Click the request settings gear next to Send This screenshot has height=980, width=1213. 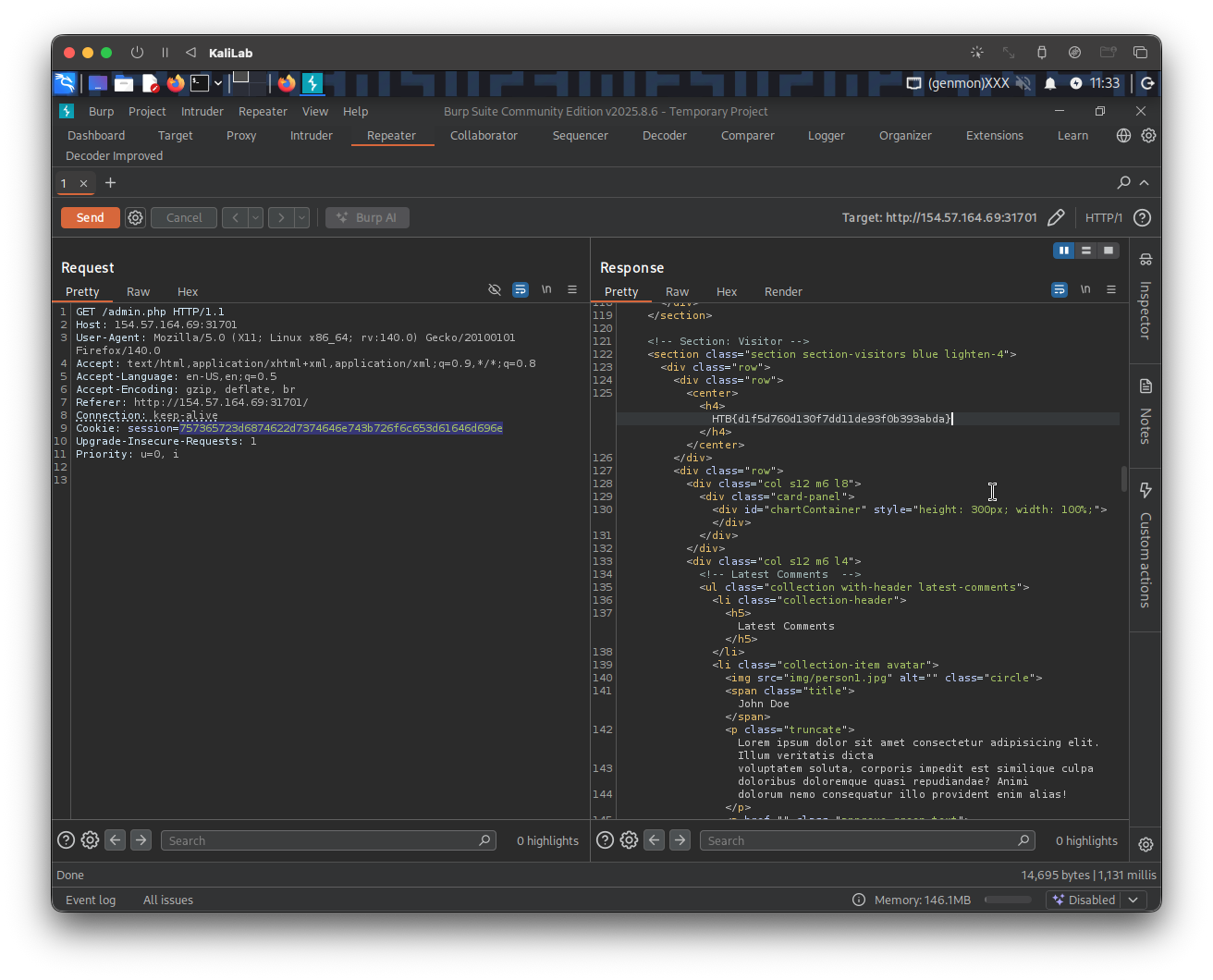(x=136, y=218)
